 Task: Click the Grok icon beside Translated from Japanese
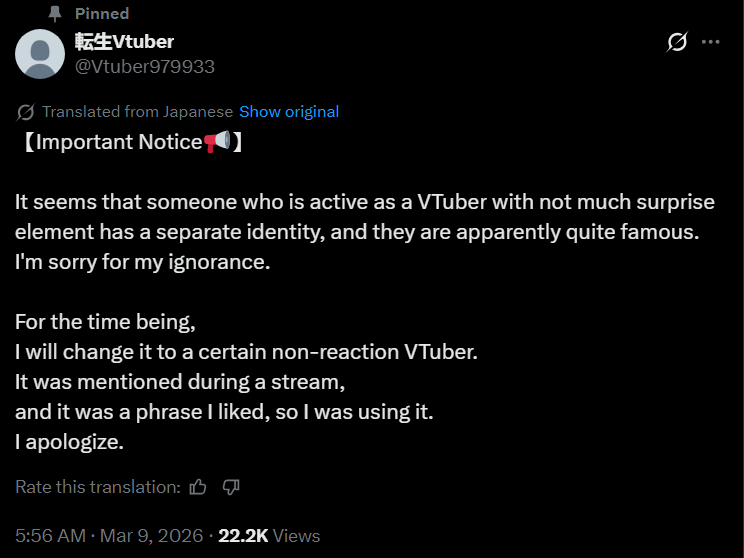tap(25, 112)
